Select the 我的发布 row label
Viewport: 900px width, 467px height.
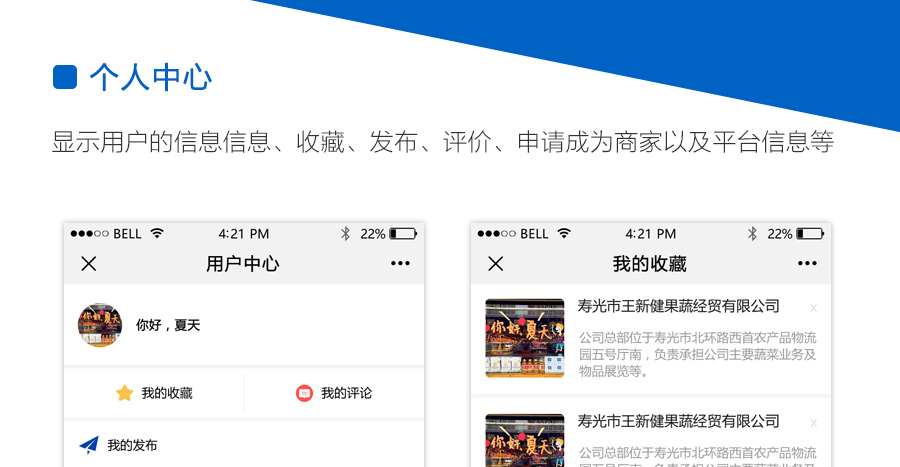[132, 445]
